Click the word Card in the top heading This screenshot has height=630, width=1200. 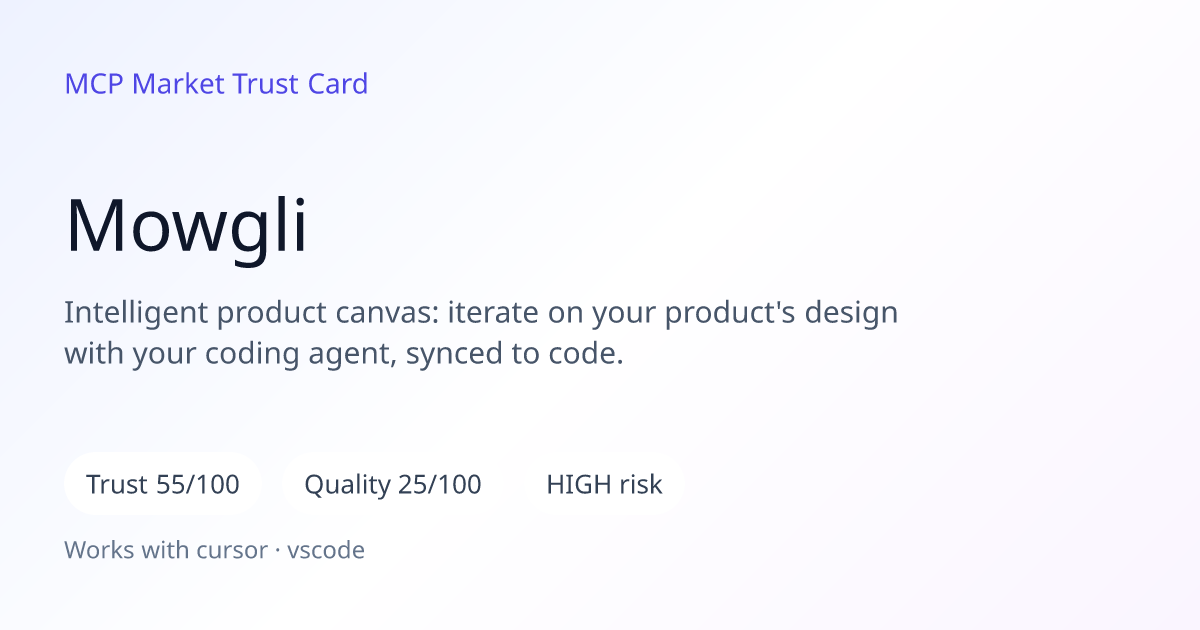(x=337, y=84)
